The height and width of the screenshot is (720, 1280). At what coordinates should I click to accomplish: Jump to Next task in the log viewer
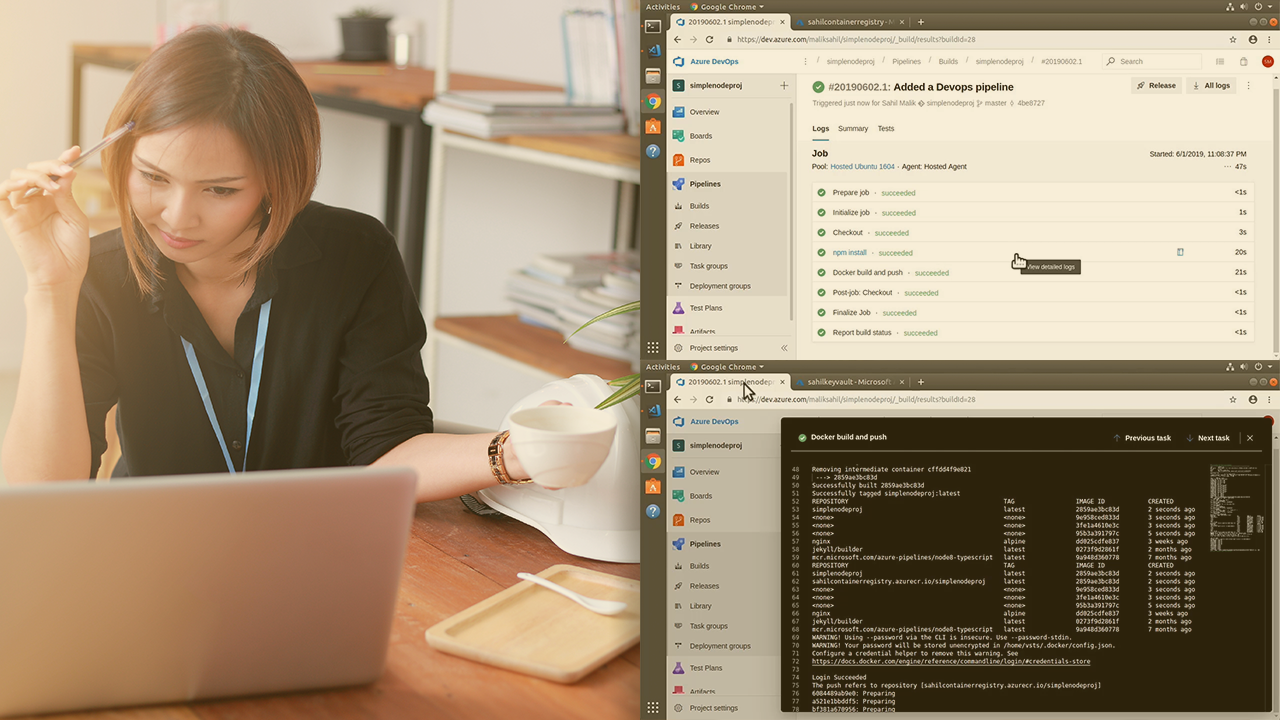[1207, 438]
